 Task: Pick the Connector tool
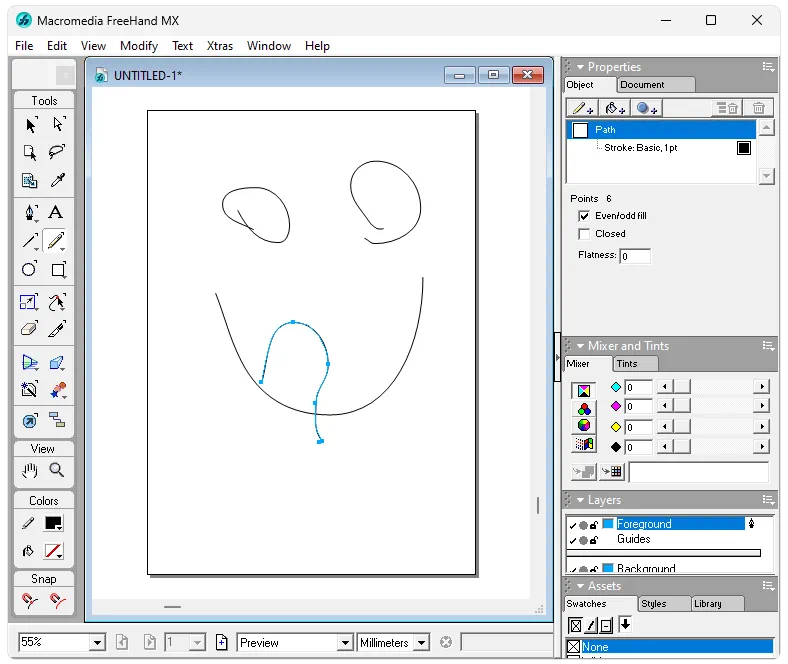(x=57, y=419)
